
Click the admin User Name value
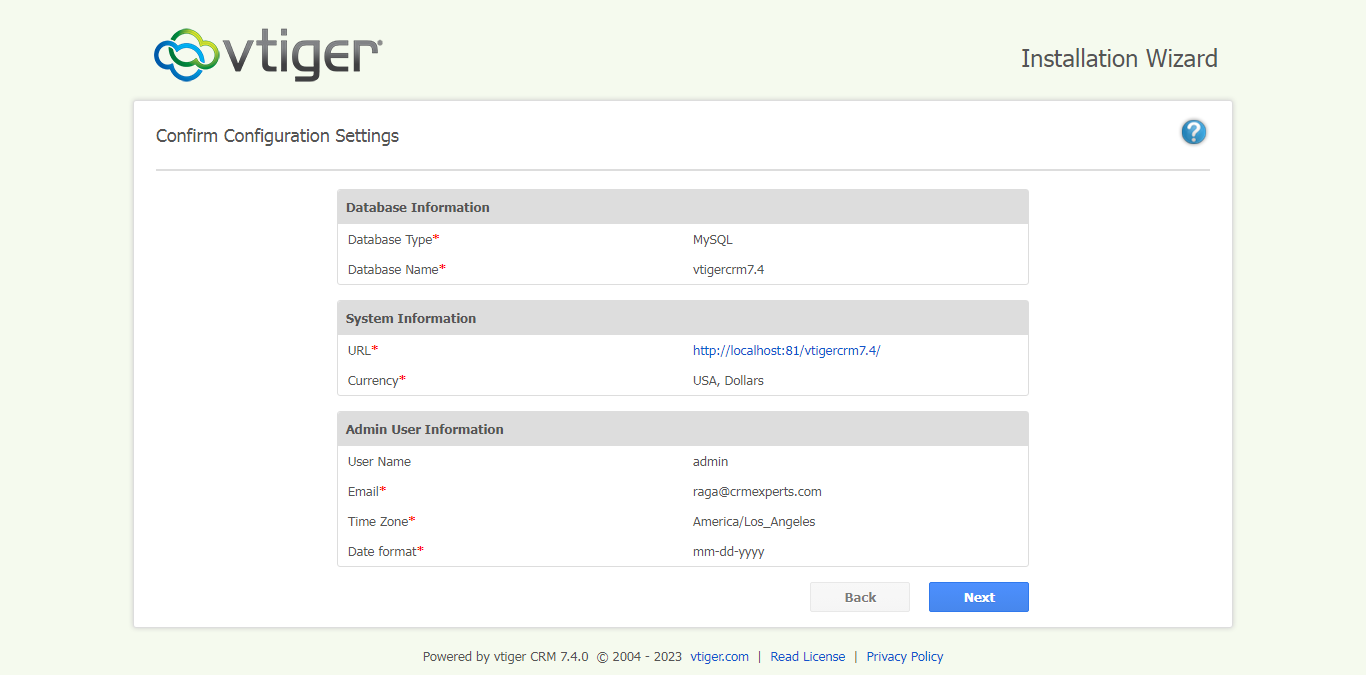pos(710,461)
